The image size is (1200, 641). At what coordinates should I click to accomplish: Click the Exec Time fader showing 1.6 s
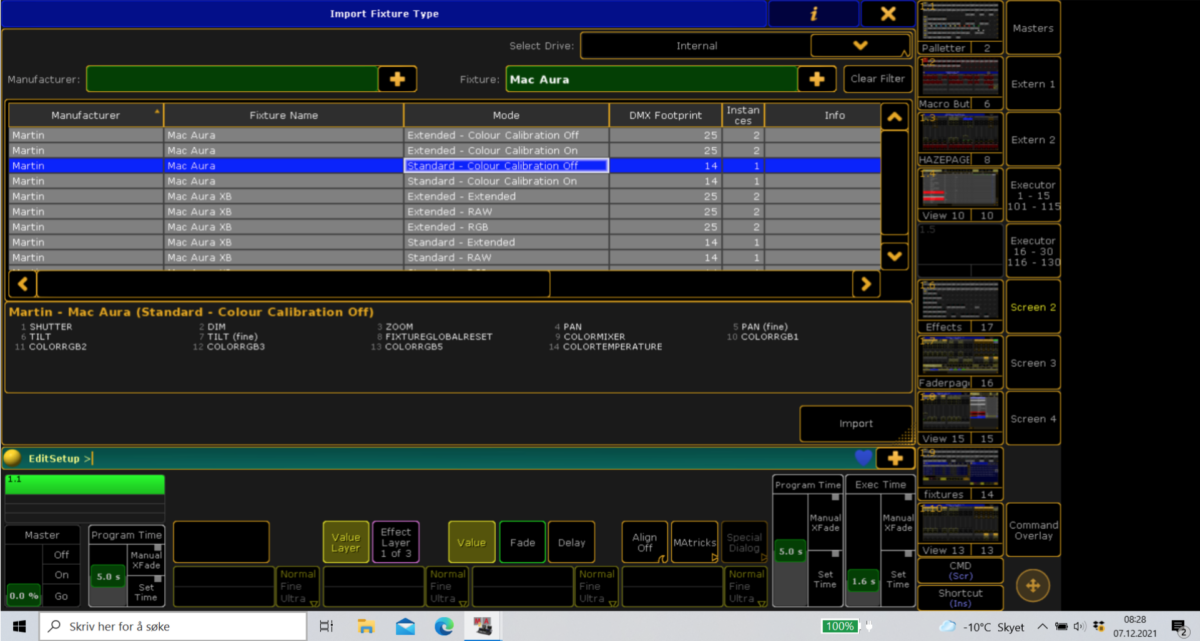[862, 550]
